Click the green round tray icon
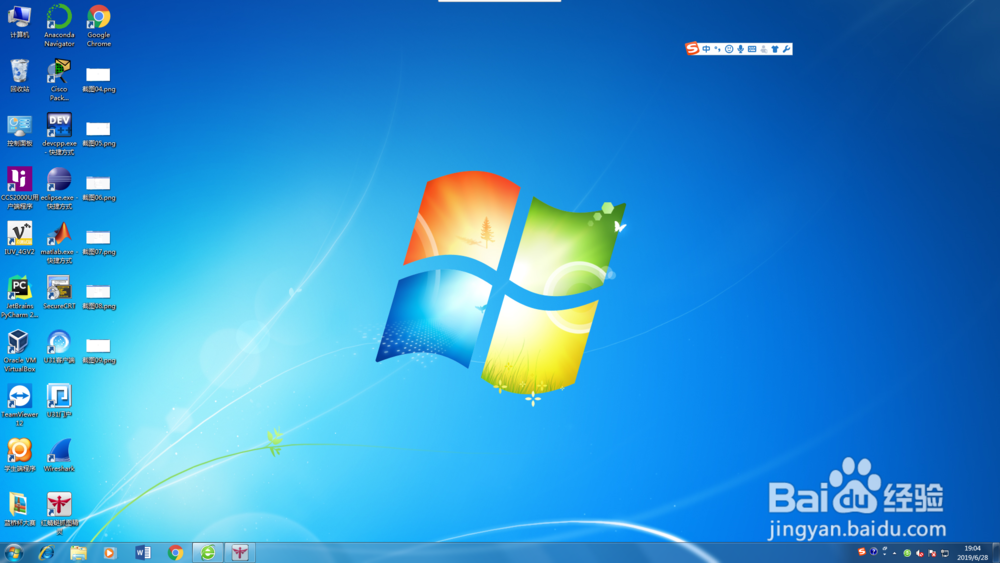The image size is (1000, 563). pos(907,553)
